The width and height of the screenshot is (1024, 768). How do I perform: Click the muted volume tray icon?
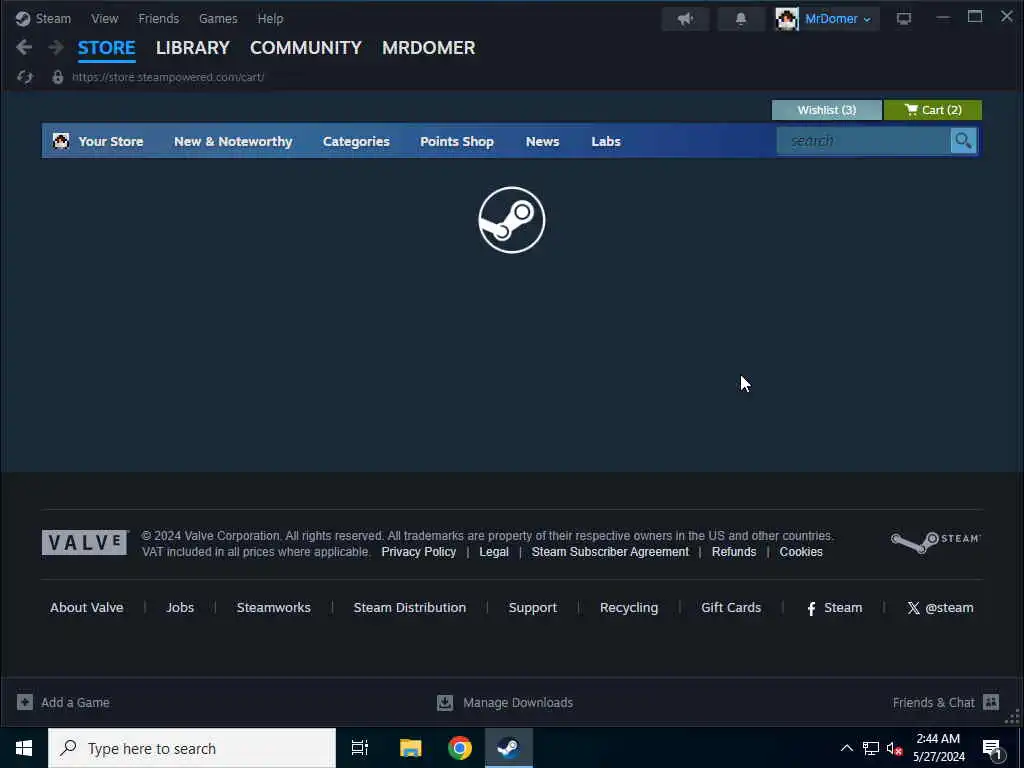click(x=894, y=748)
